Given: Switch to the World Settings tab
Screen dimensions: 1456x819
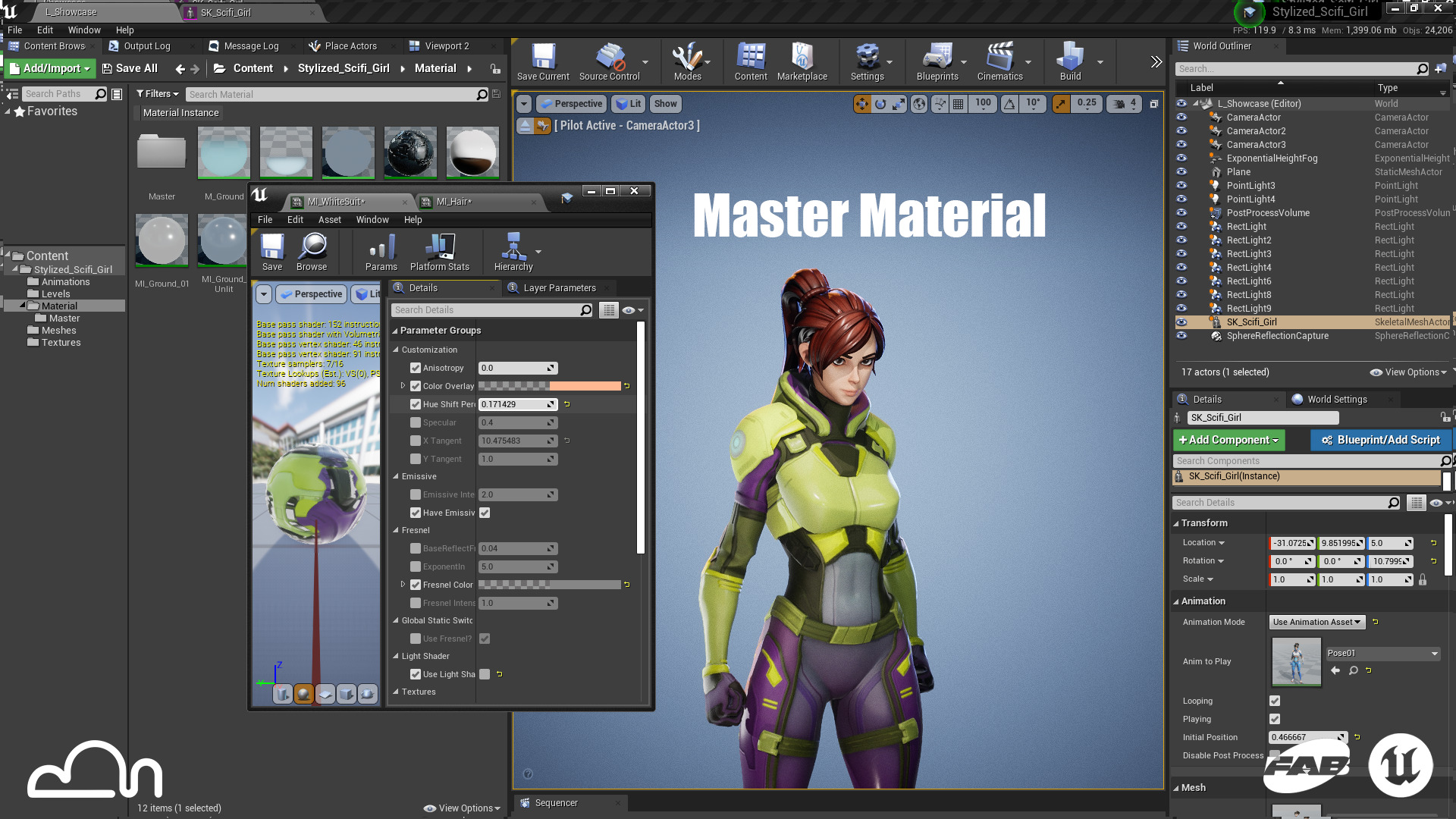Looking at the screenshot, I should (1337, 400).
